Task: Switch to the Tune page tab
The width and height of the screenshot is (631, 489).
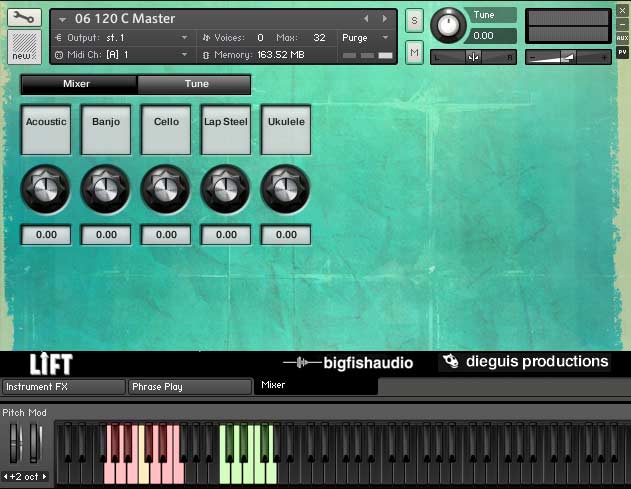Action: [x=194, y=84]
